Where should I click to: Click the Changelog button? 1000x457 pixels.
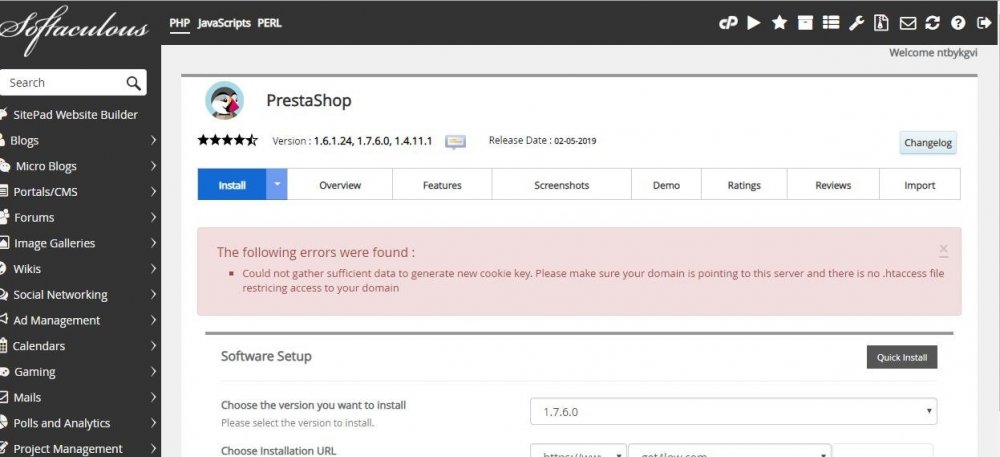pyautogui.click(x=928, y=143)
